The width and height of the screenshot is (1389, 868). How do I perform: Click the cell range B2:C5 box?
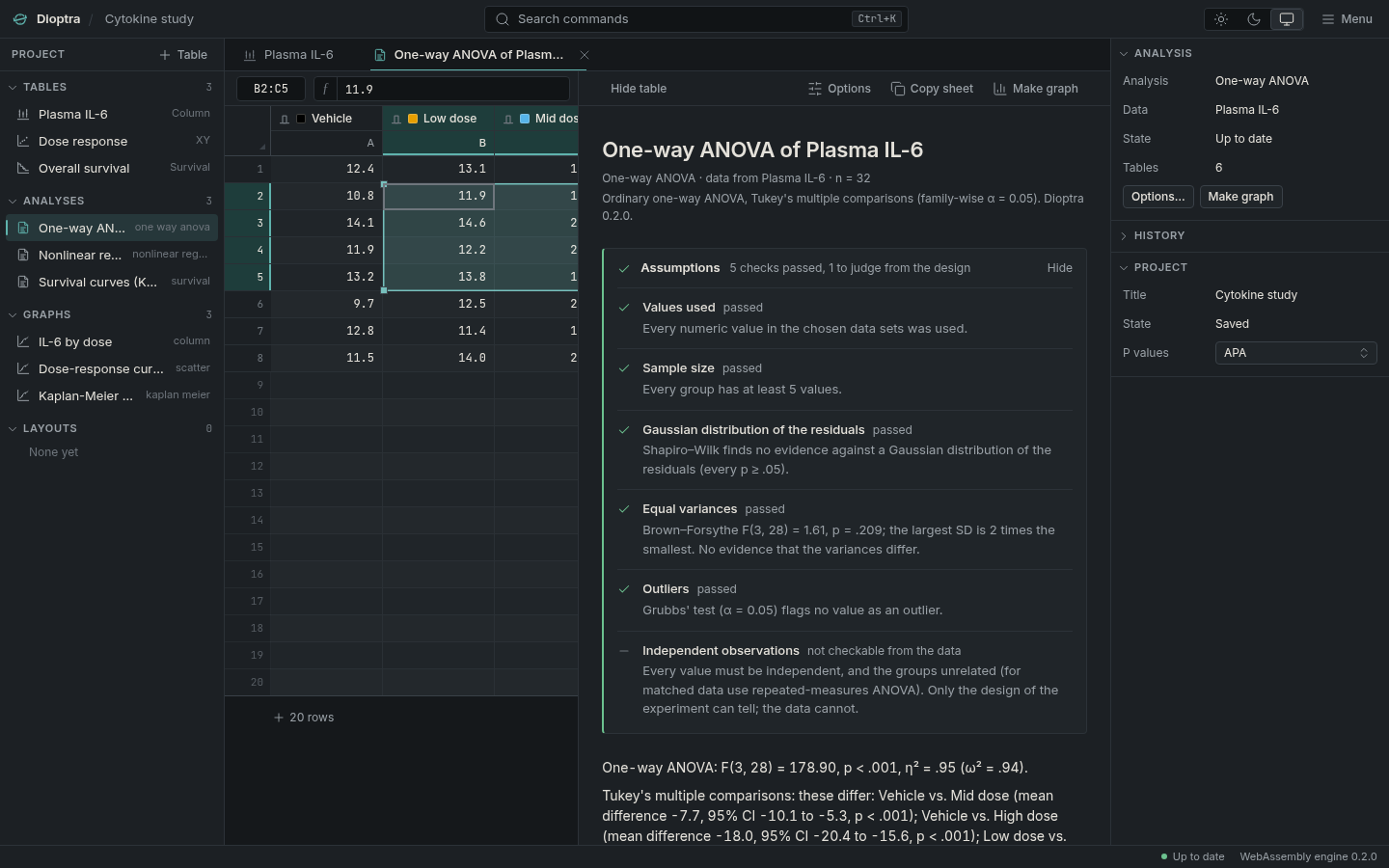point(271,89)
